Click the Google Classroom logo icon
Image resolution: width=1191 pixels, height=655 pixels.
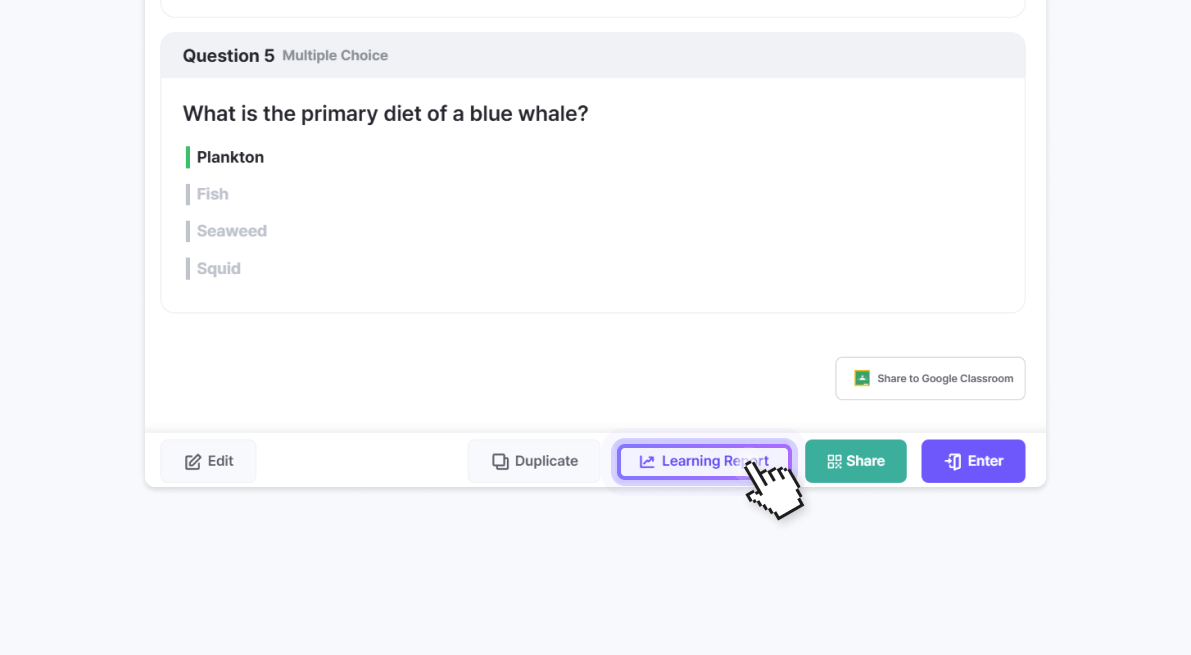tap(861, 379)
